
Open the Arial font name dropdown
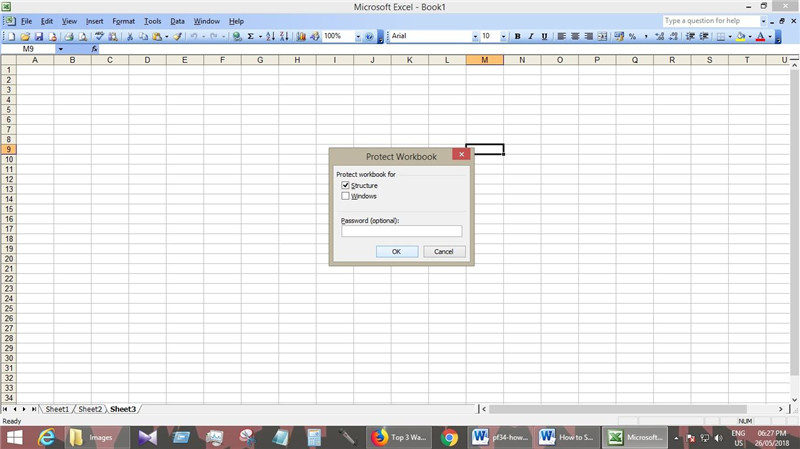475,36
